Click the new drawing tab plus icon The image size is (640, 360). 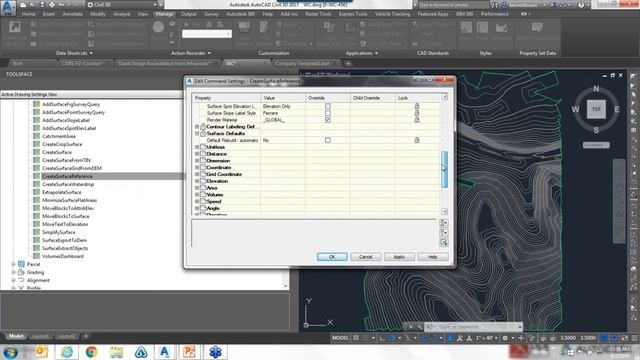pos(348,63)
